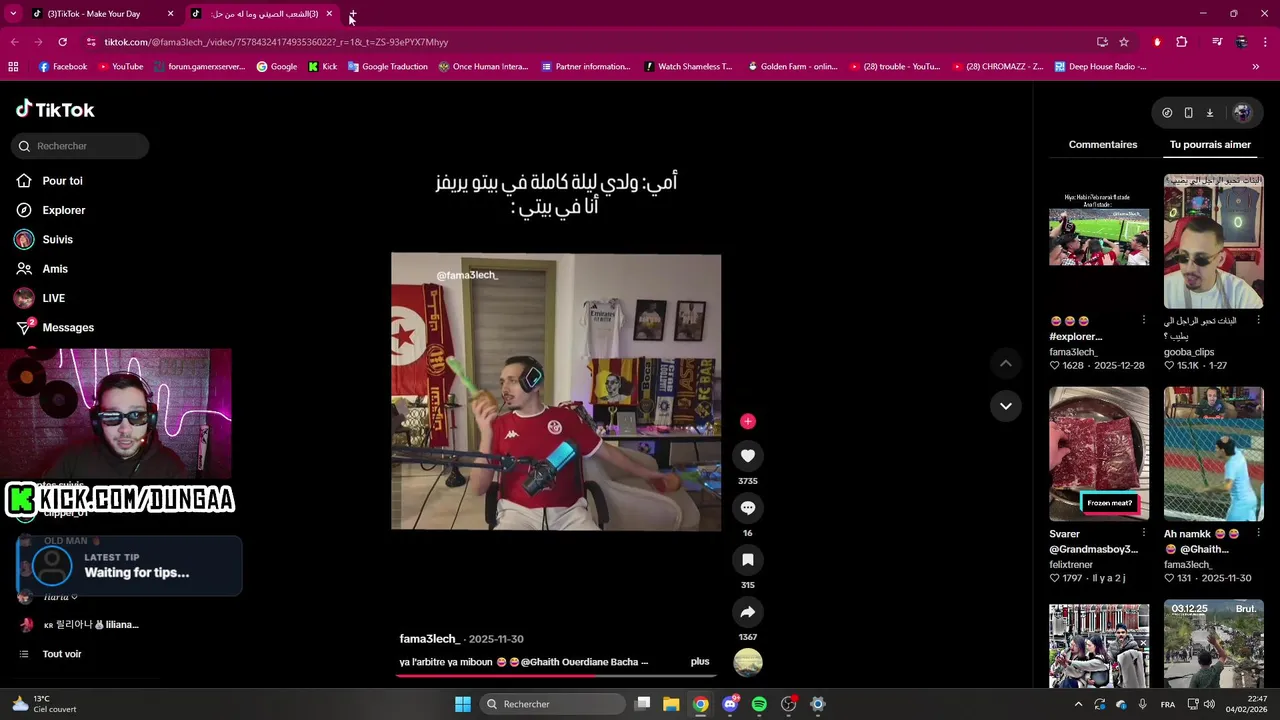1280x720 pixels.
Task: Open options menu for #explorer video card
Action: coord(1144,320)
